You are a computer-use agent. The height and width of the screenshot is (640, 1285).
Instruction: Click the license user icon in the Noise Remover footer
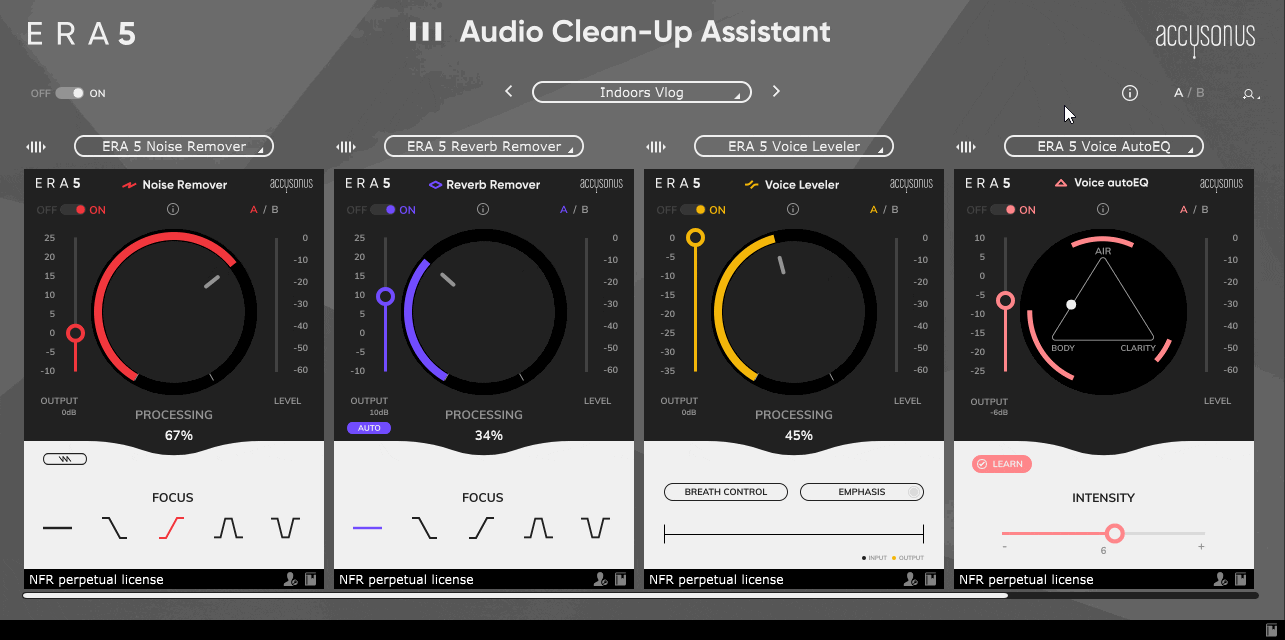(x=290, y=579)
